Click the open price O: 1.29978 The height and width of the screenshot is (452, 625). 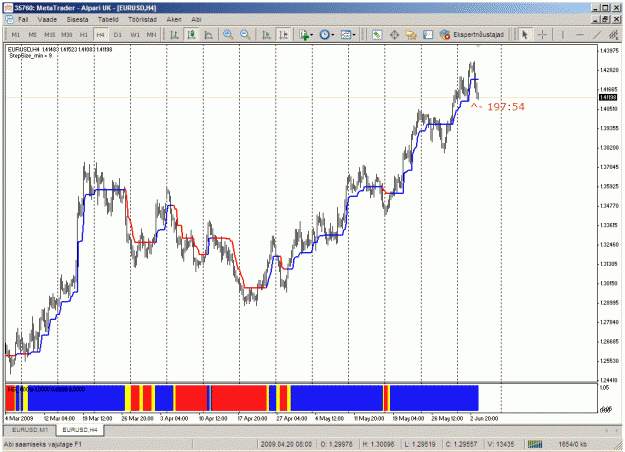click(x=336, y=444)
